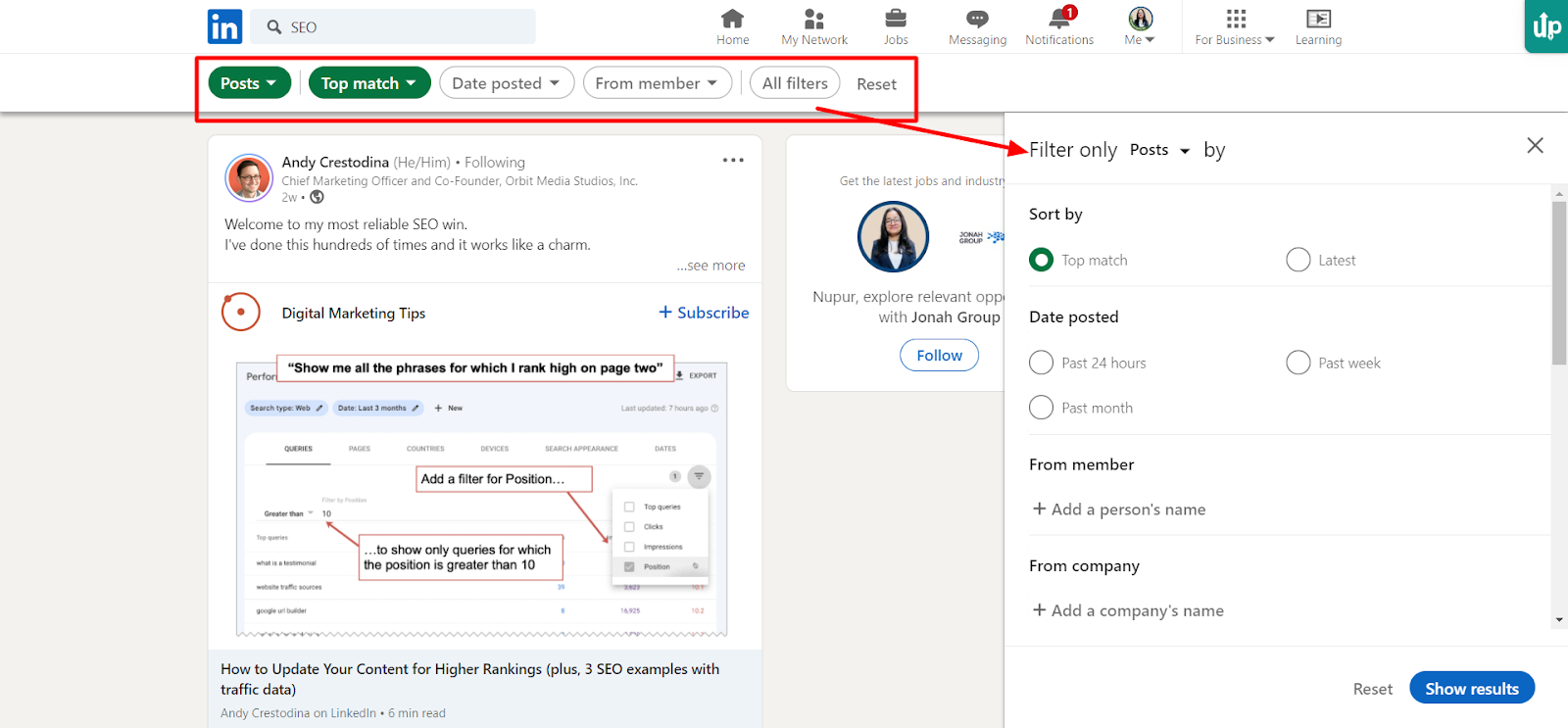Expand post with see more link
This screenshot has height=728, width=1568.
pos(710,266)
